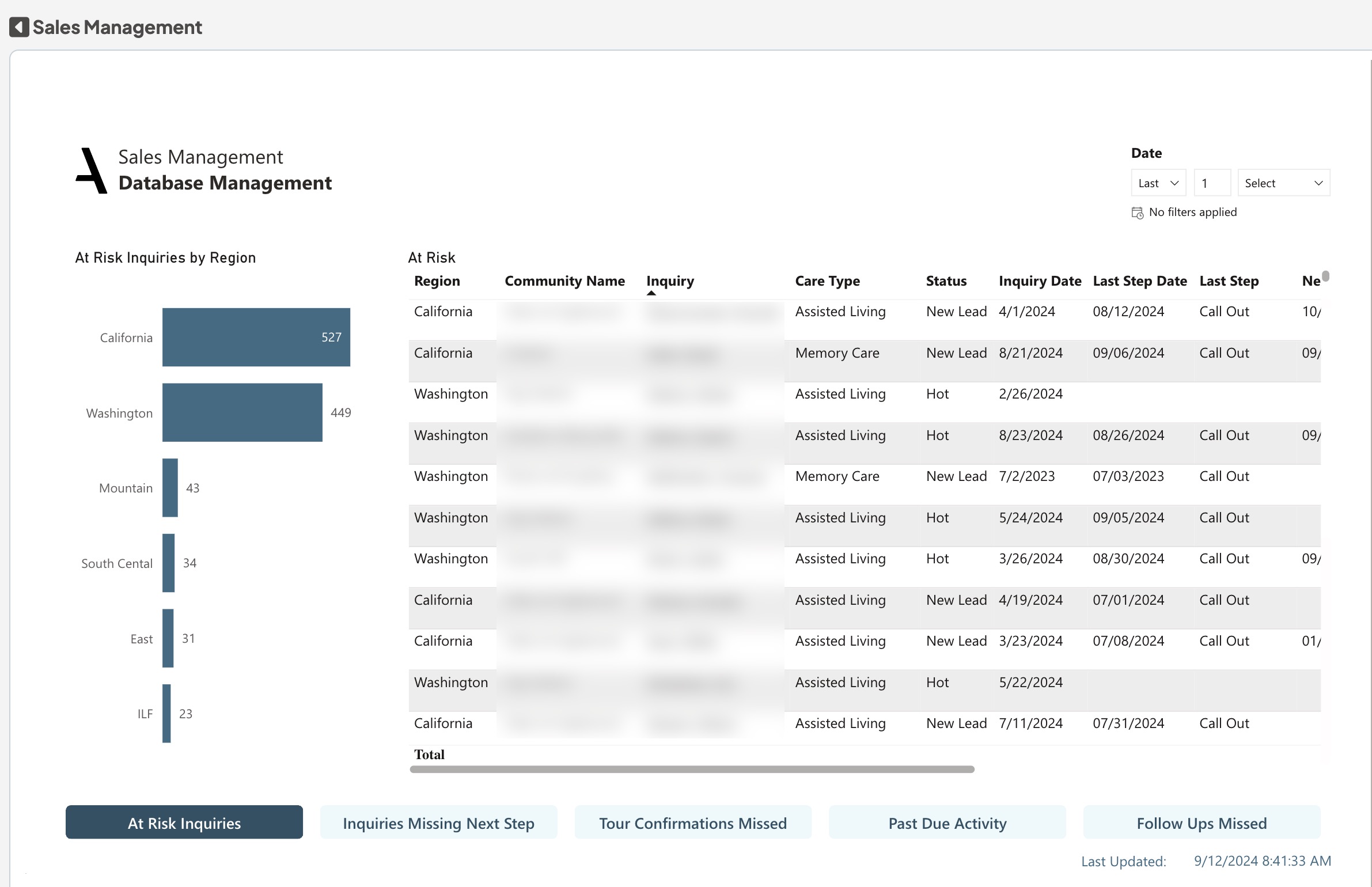The image size is (1372, 887).
Task: Expand the Select period dropdown
Action: pos(1283,183)
